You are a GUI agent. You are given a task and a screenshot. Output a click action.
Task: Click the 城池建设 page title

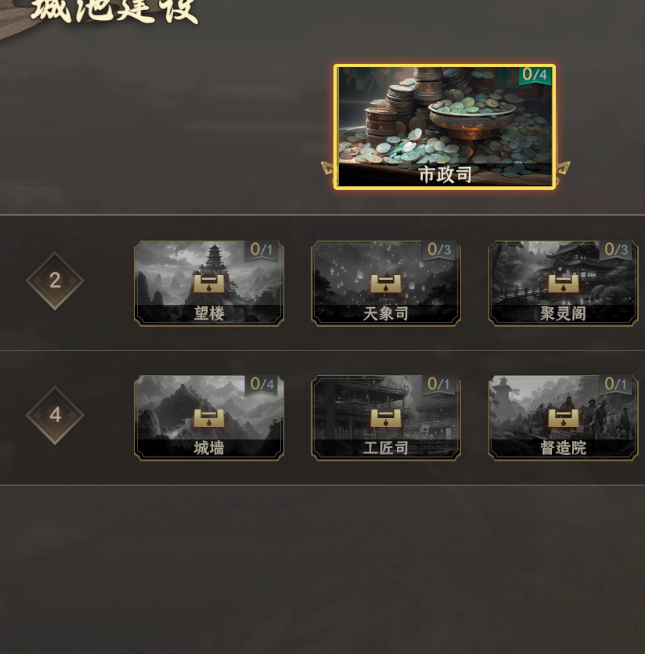coord(115,11)
